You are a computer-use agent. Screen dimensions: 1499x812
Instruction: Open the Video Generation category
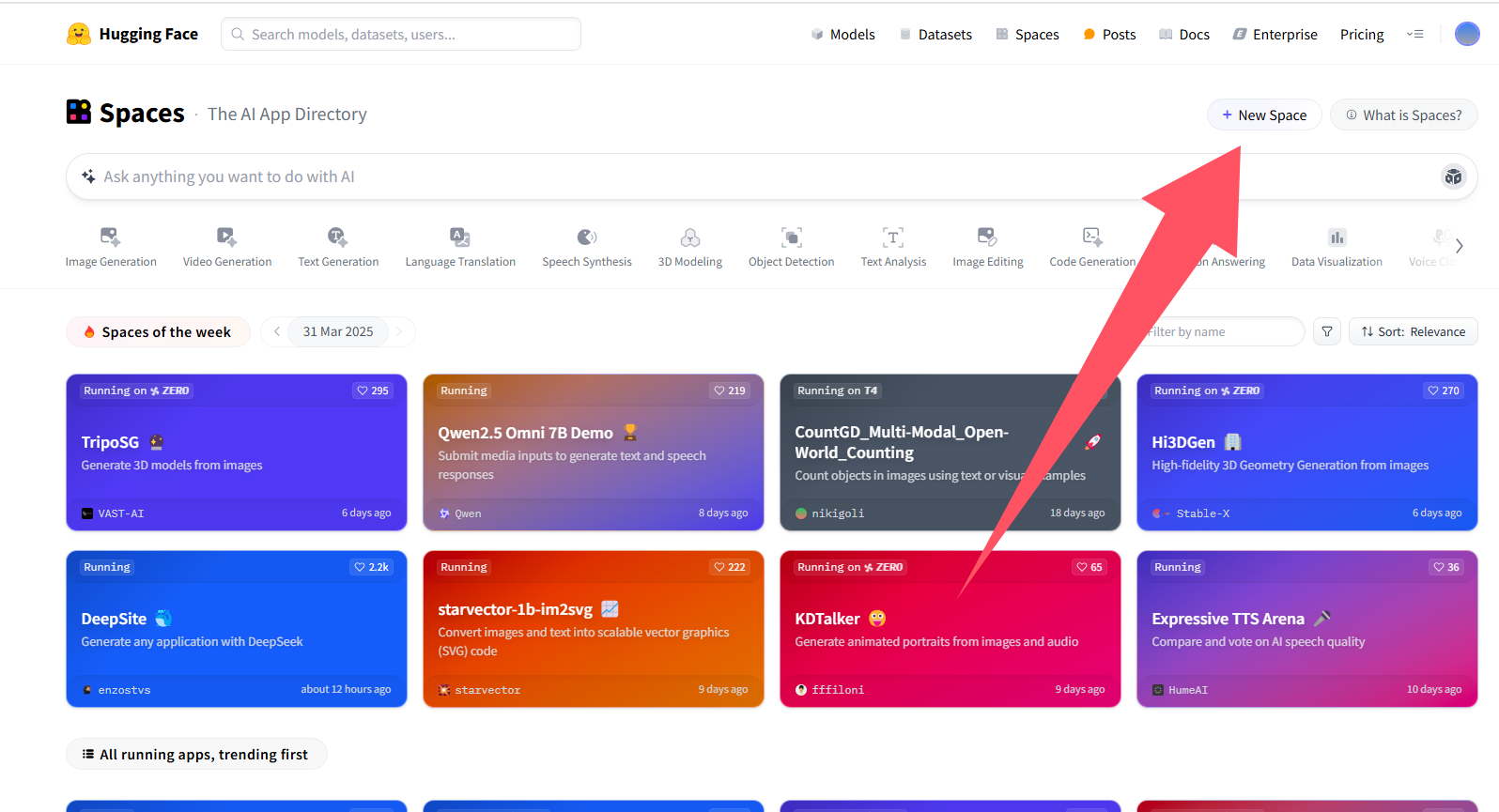pyautogui.click(x=227, y=247)
